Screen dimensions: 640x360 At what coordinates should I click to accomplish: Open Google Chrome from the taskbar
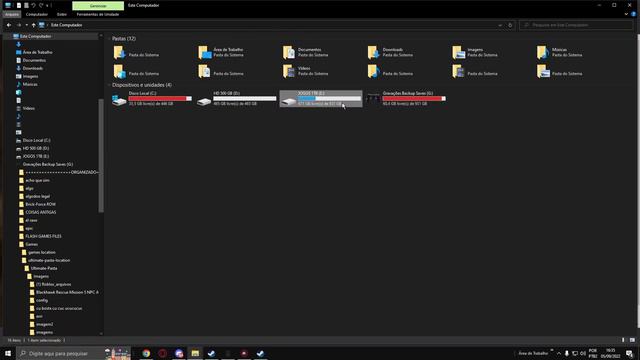pyautogui.click(x=146, y=353)
